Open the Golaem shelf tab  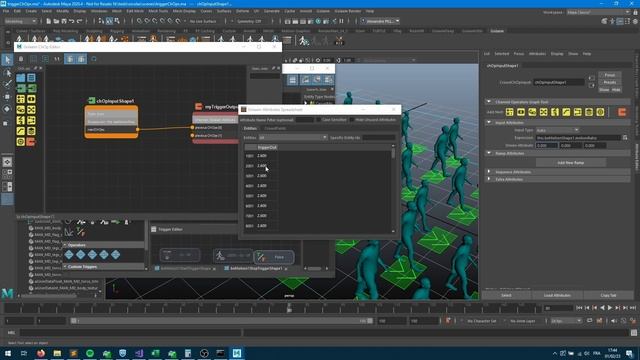[x=497, y=31]
